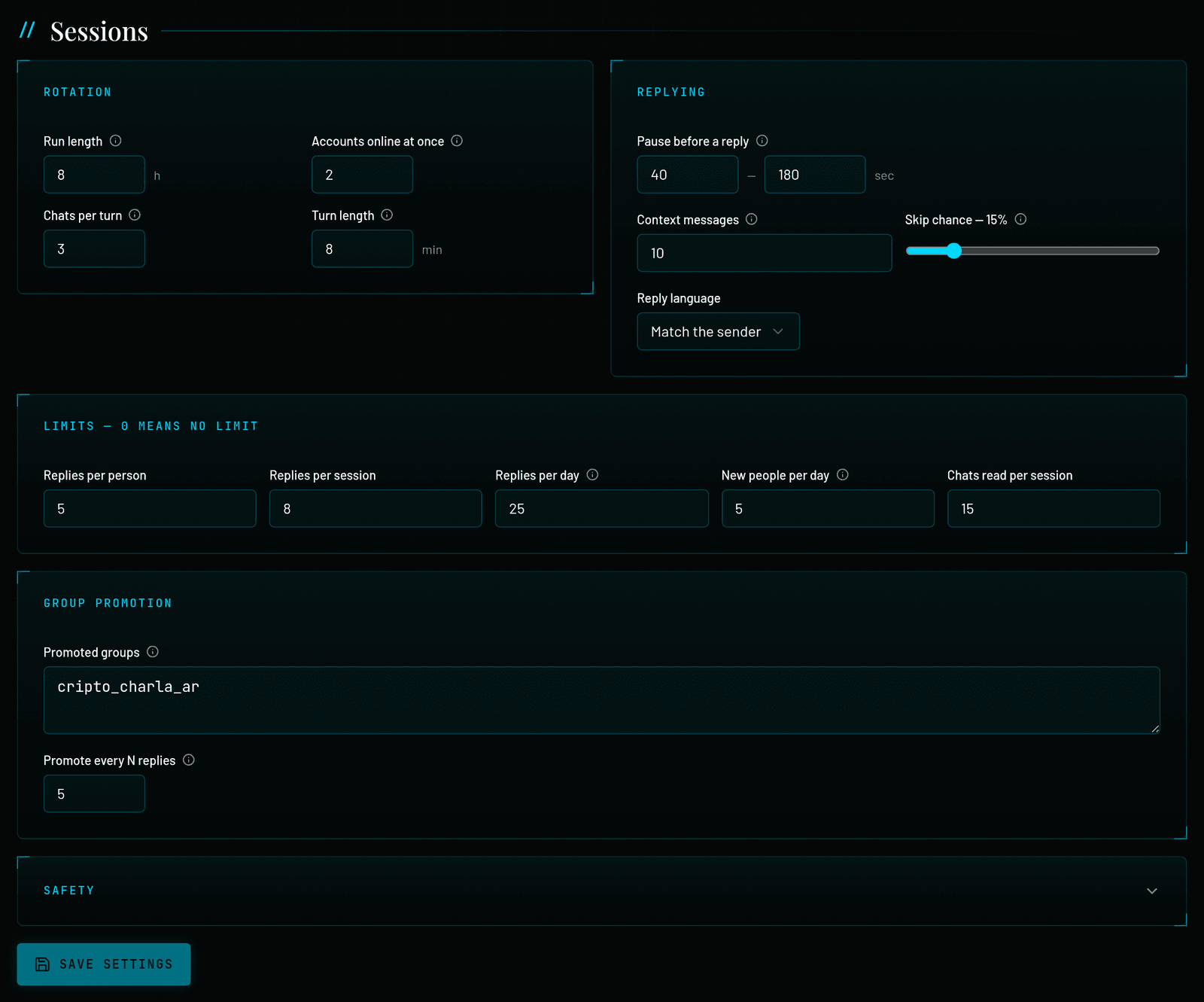Image resolution: width=1204 pixels, height=1002 pixels.
Task: Edit the Promote every N replies field
Action: (94, 794)
